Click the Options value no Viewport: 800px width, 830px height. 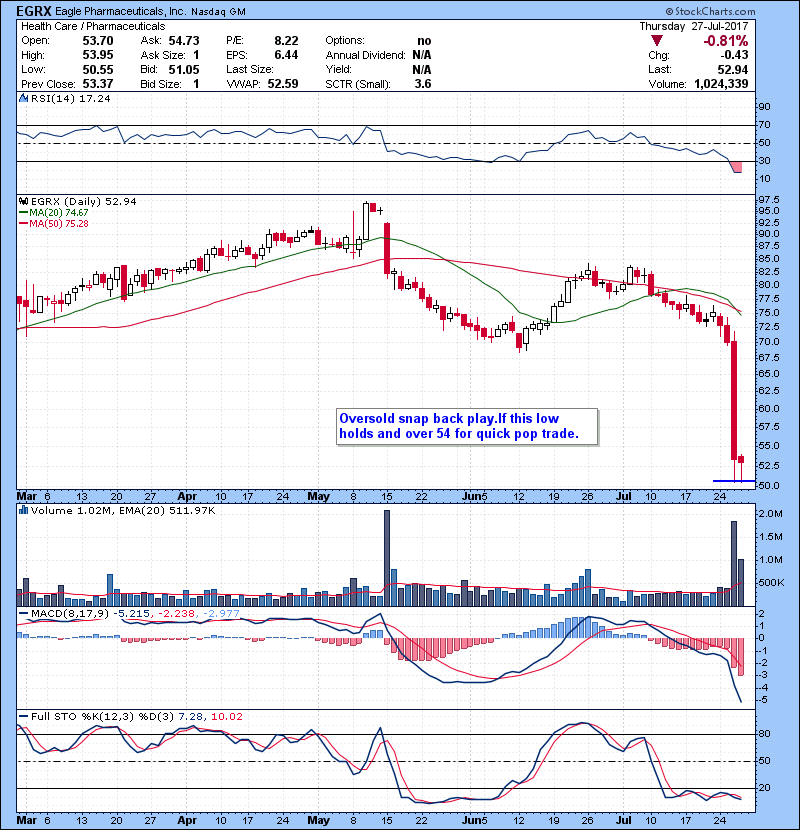424,41
